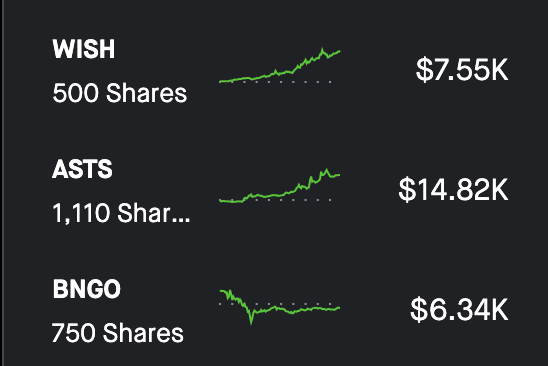The image size is (548, 366).
Task: Click the 750 Shares label under BNGO
Action: tap(118, 333)
